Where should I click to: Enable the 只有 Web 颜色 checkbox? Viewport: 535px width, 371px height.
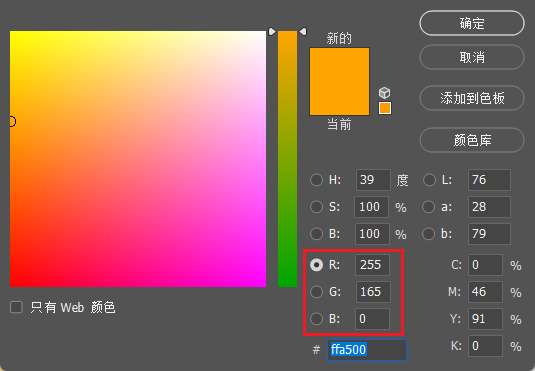(16, 307)
